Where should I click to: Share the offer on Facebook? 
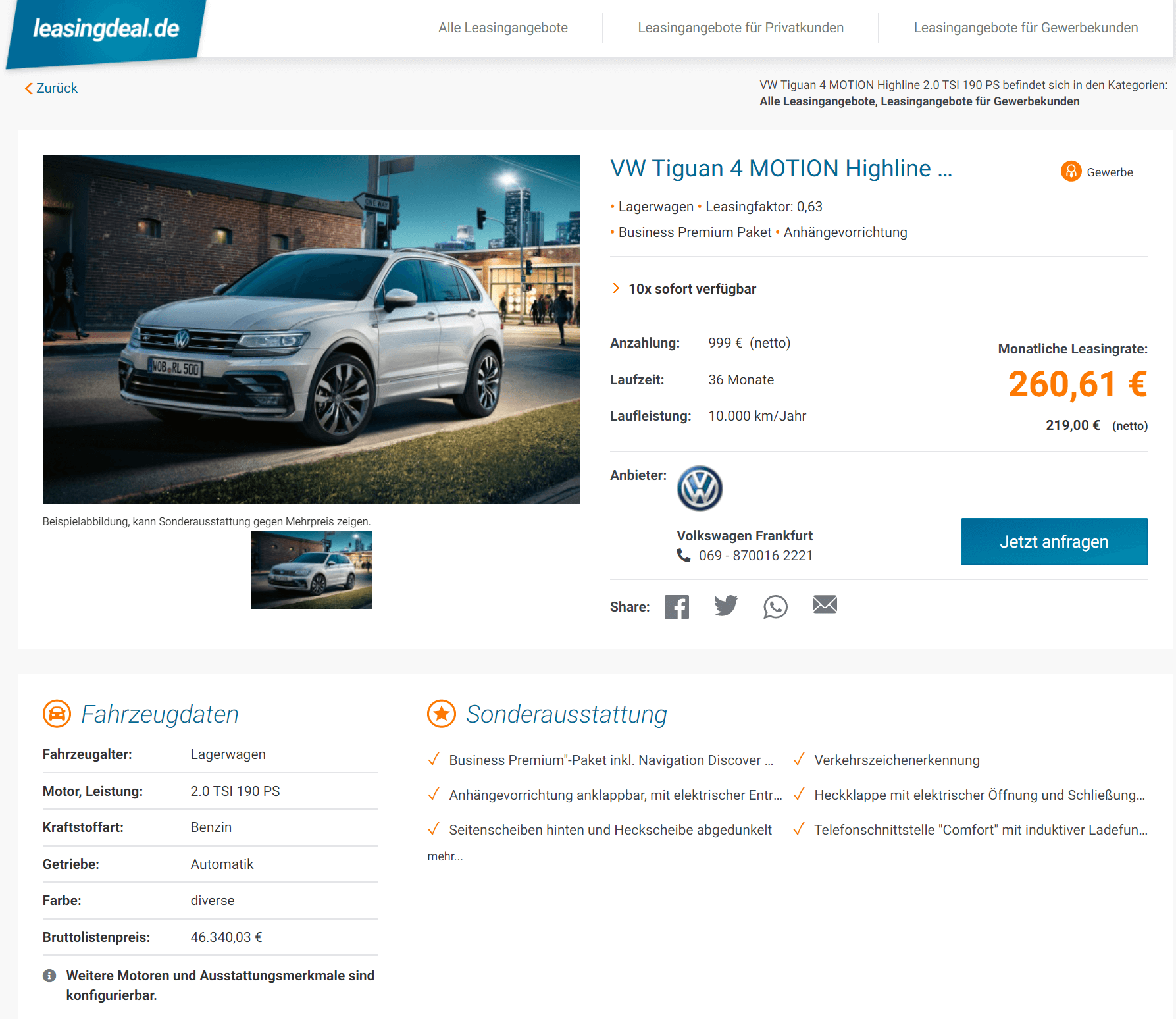click(x=677, y=606)
